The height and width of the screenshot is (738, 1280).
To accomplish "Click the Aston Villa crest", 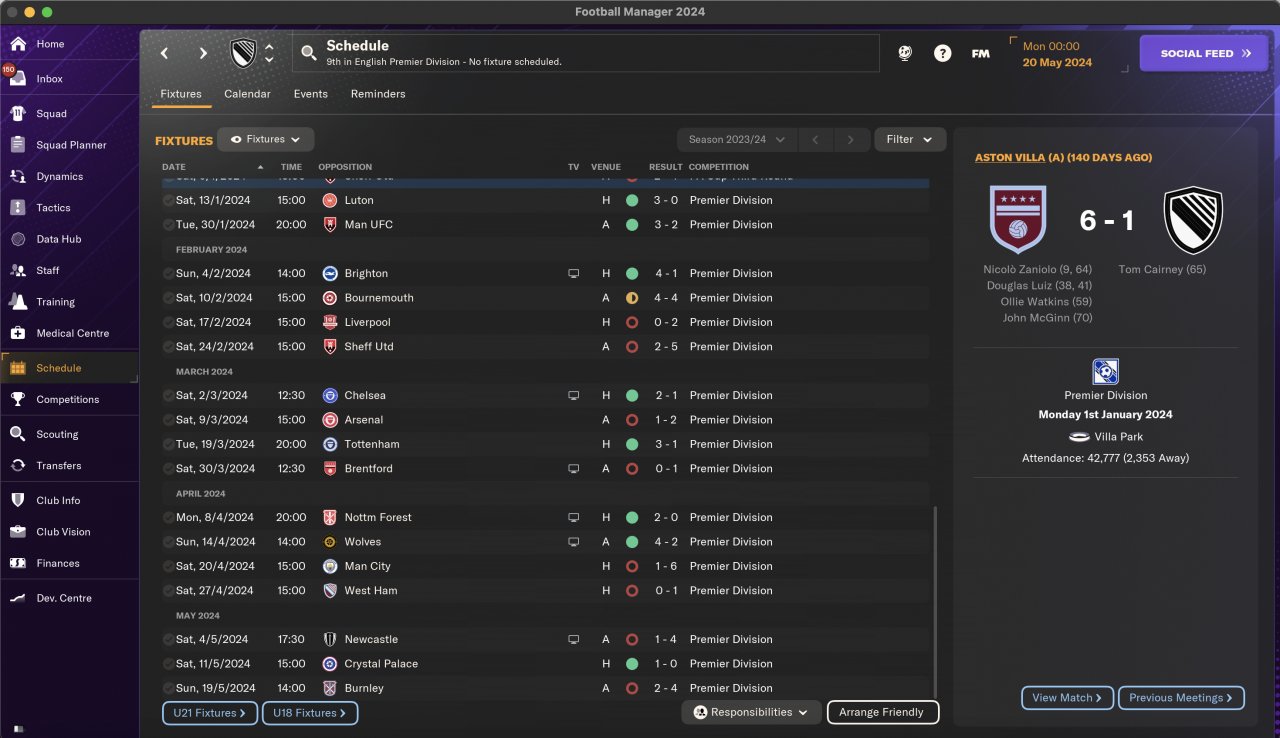I will (1018, 219).
